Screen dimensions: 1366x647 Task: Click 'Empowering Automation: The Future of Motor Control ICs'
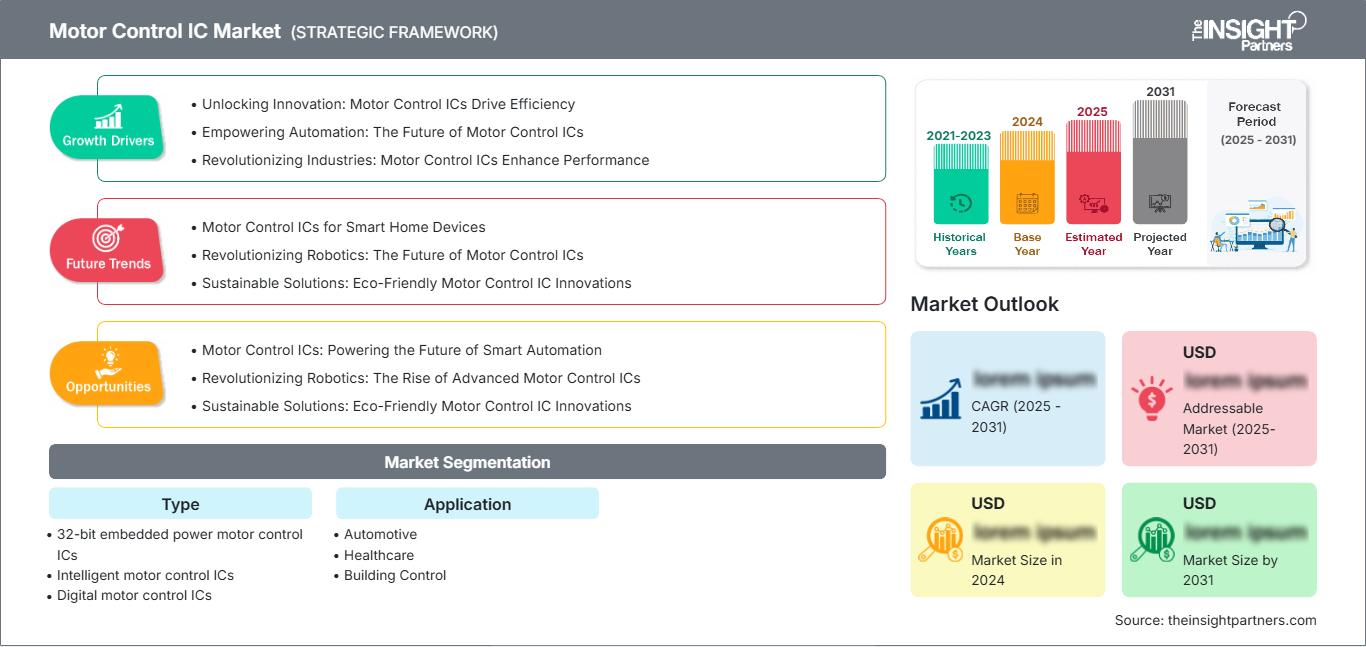tap(392, 132)
